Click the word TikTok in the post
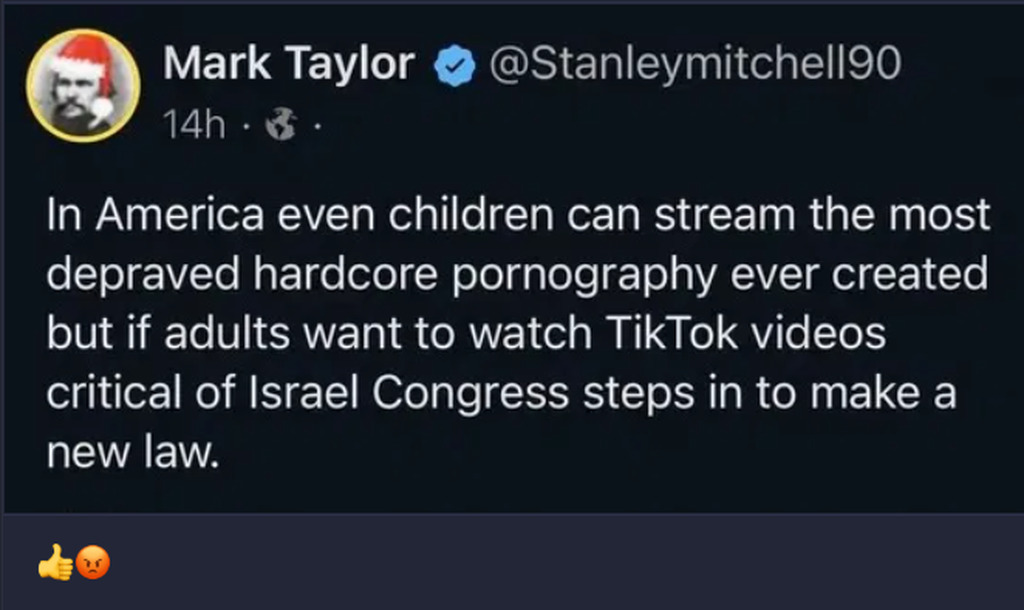The image size is (1024, 610). point(672,333)
